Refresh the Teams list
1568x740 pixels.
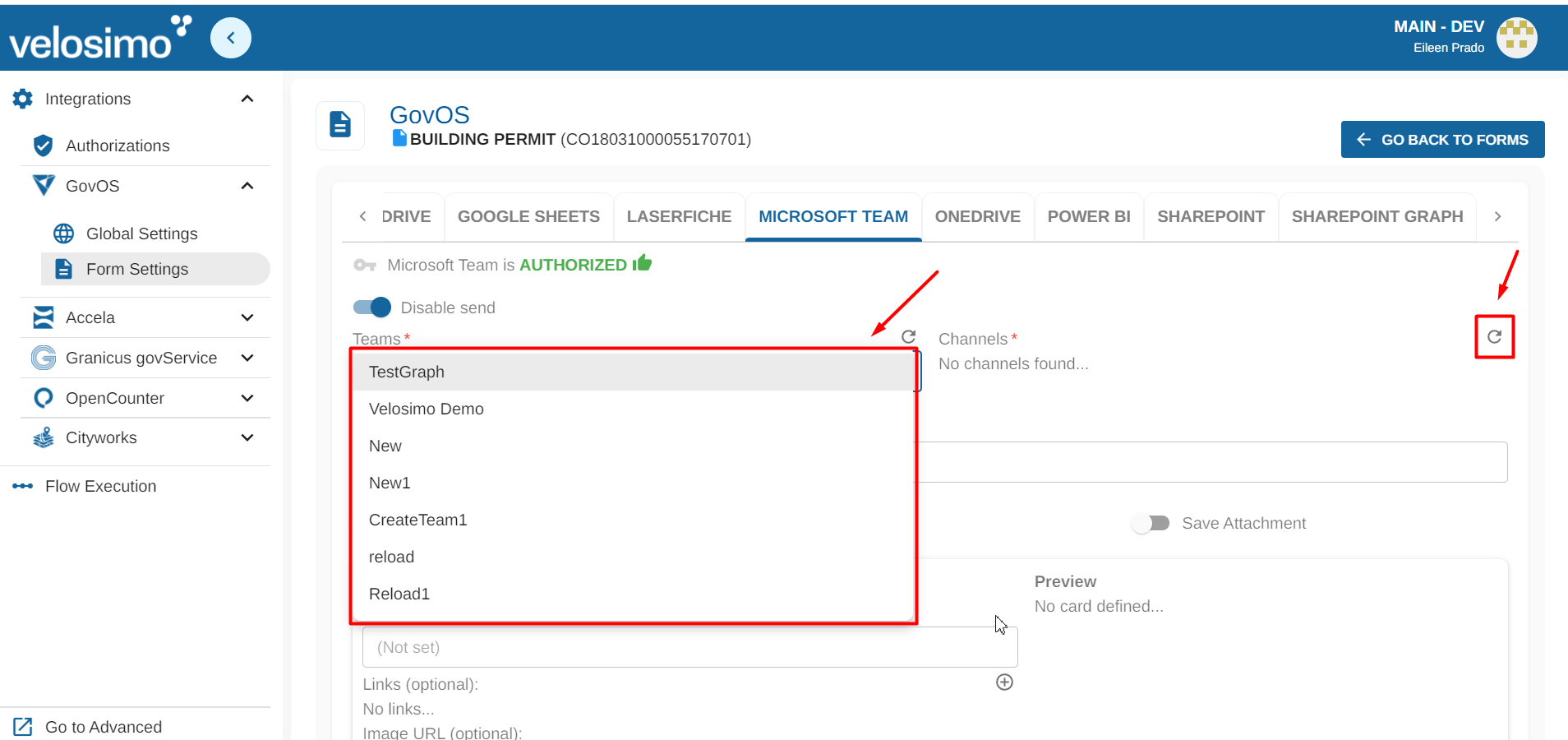pos(908,336)
